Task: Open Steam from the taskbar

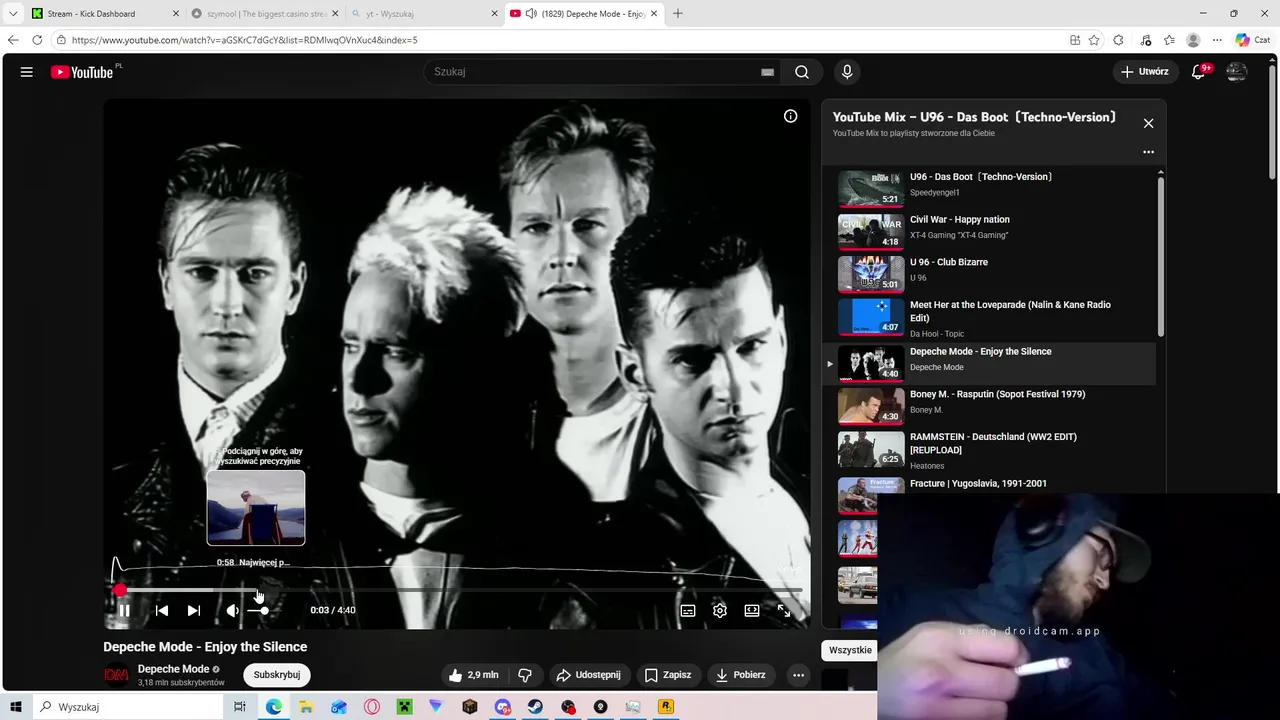Action: coord(535,707)
